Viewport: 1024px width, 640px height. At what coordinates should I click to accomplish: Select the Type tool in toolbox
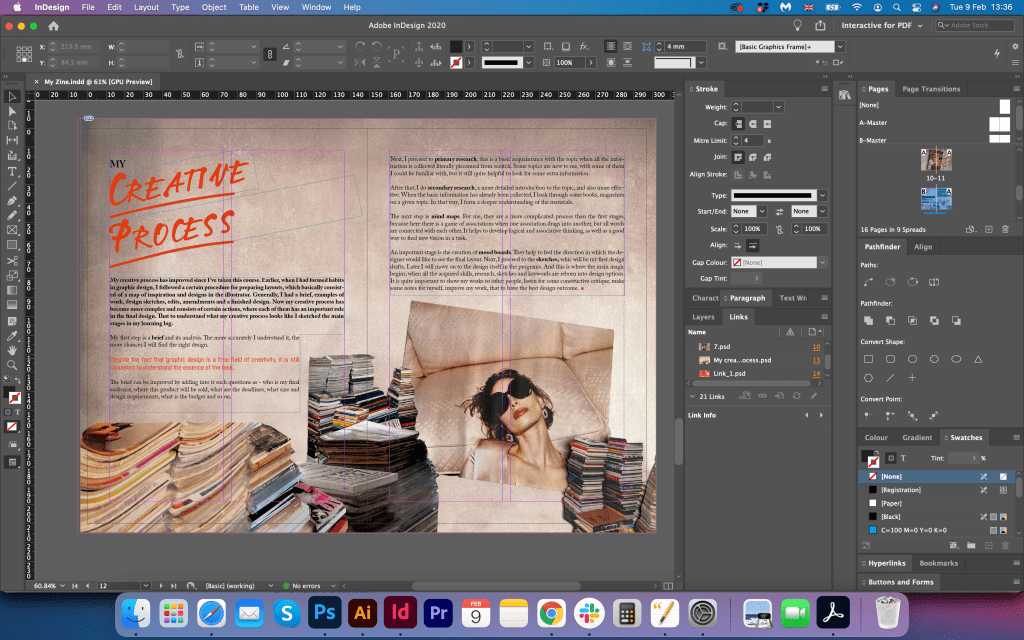point(13,170)
